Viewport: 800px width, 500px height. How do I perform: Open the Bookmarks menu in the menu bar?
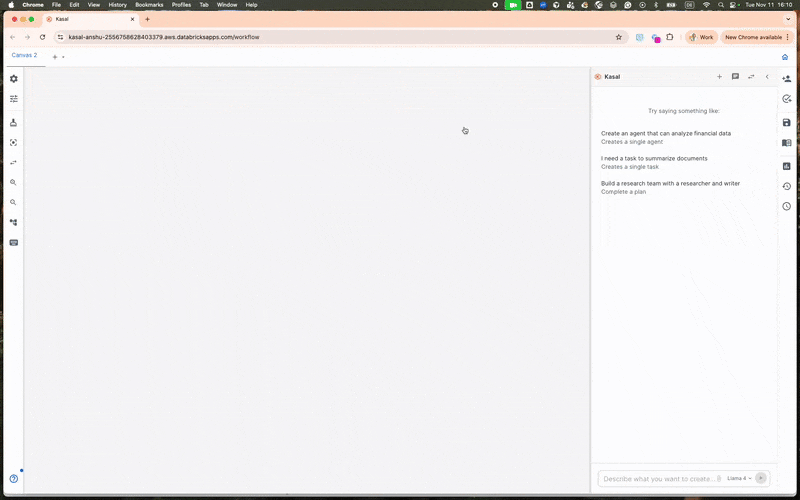[149, 5]
